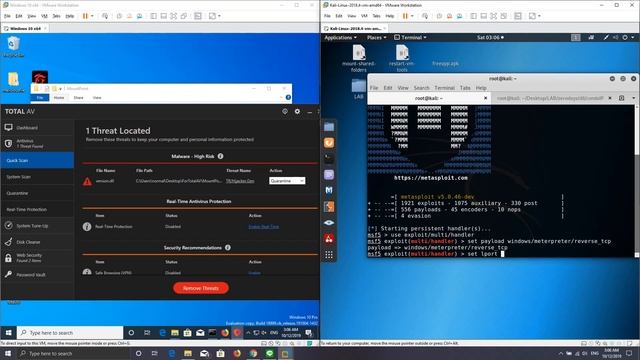Open Dashboard in TotalAV sidebar
The width and height of the screenshot is (640, 360).
point(37,128)
